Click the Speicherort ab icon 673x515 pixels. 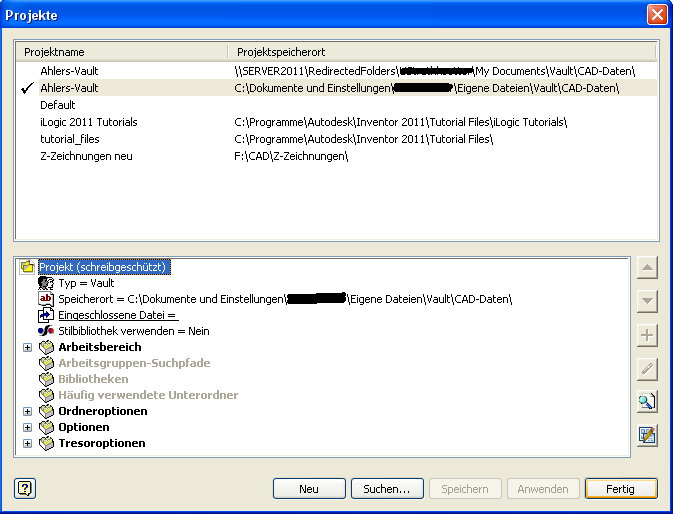[x=46, y=299]
